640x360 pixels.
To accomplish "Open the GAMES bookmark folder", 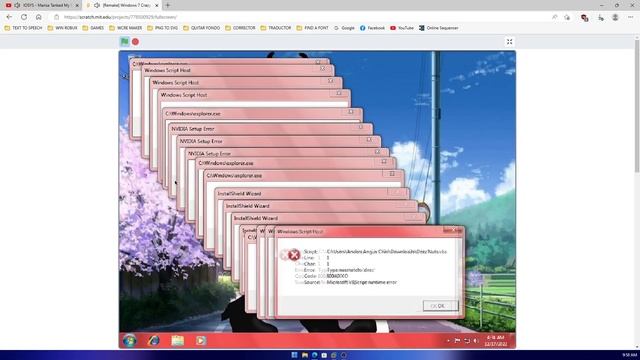I will pos(93,28).
